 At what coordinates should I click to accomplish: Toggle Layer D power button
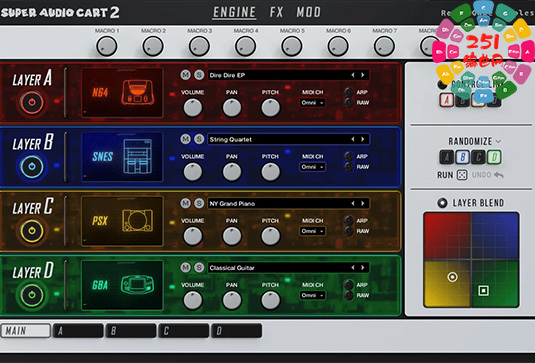(x=32, y=295)
